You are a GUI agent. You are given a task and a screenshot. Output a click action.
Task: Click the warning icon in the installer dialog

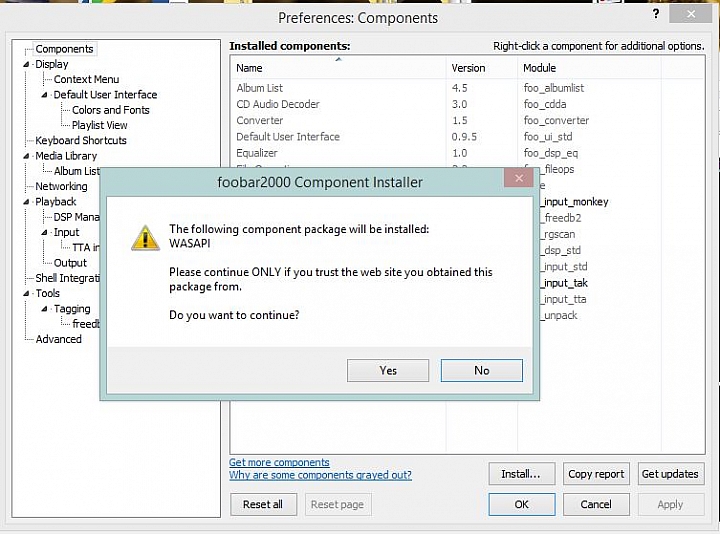coord(145,238)
